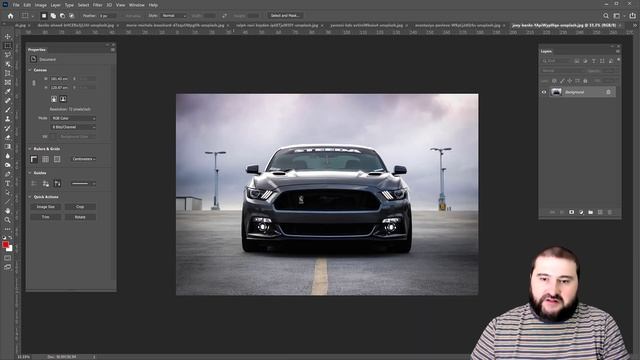
Task: Open the Centimeters units dropdown
Action: pyautogui.click(x=84, y=159)
